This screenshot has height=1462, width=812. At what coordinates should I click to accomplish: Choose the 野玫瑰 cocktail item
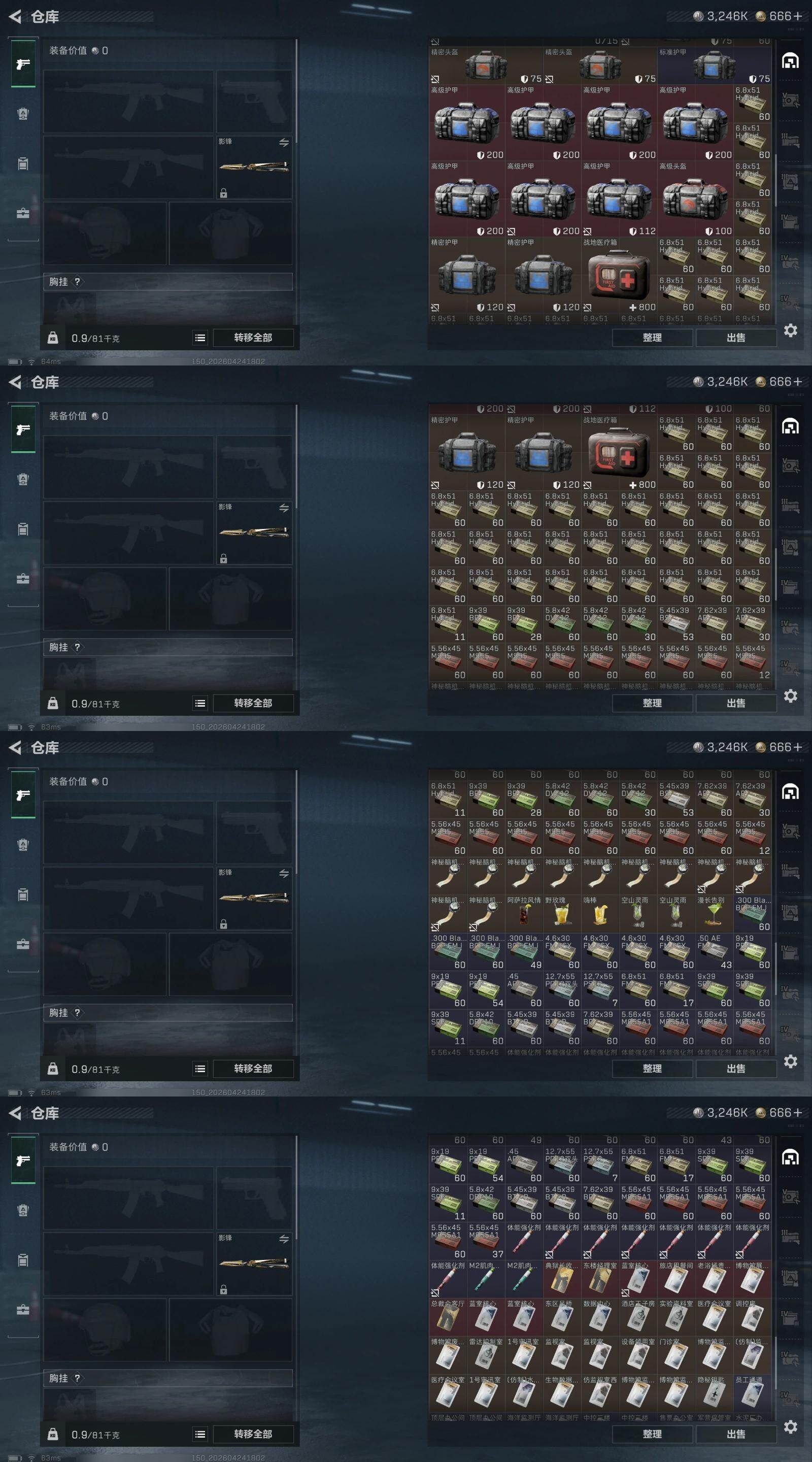(562, 914)
